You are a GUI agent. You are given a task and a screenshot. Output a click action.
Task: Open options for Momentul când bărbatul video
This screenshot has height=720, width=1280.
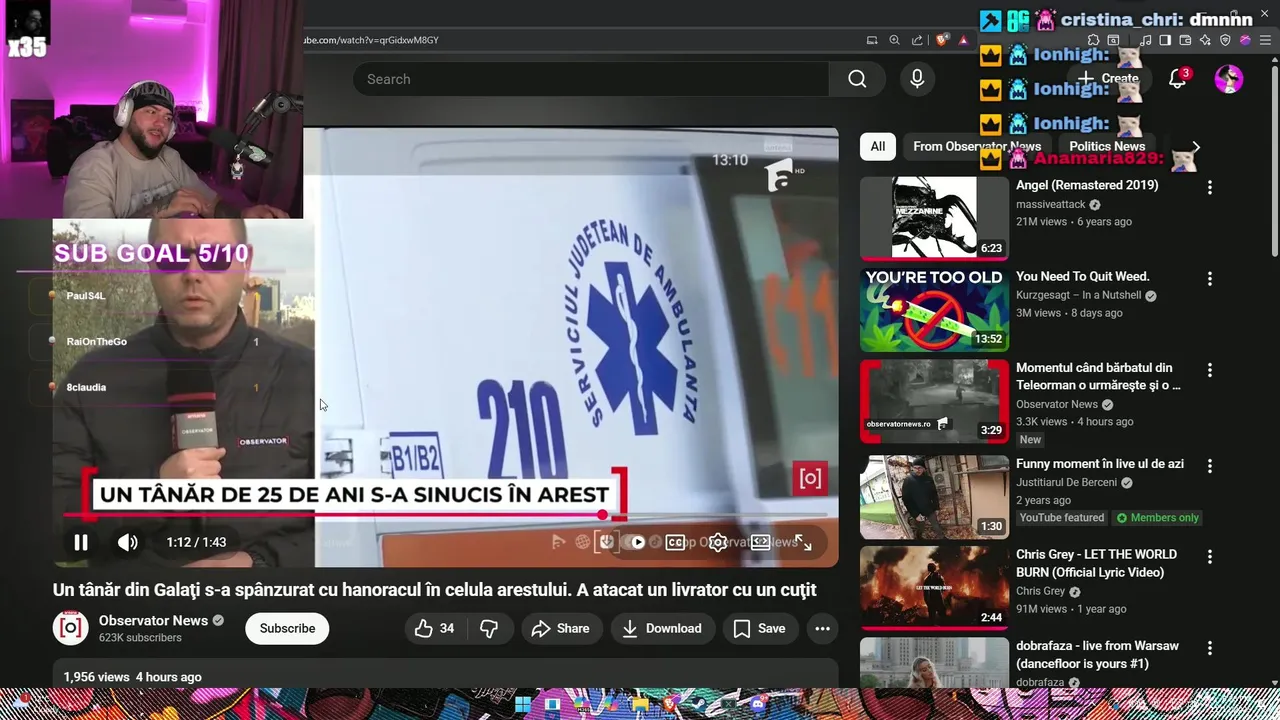(x=1210, y=370)
